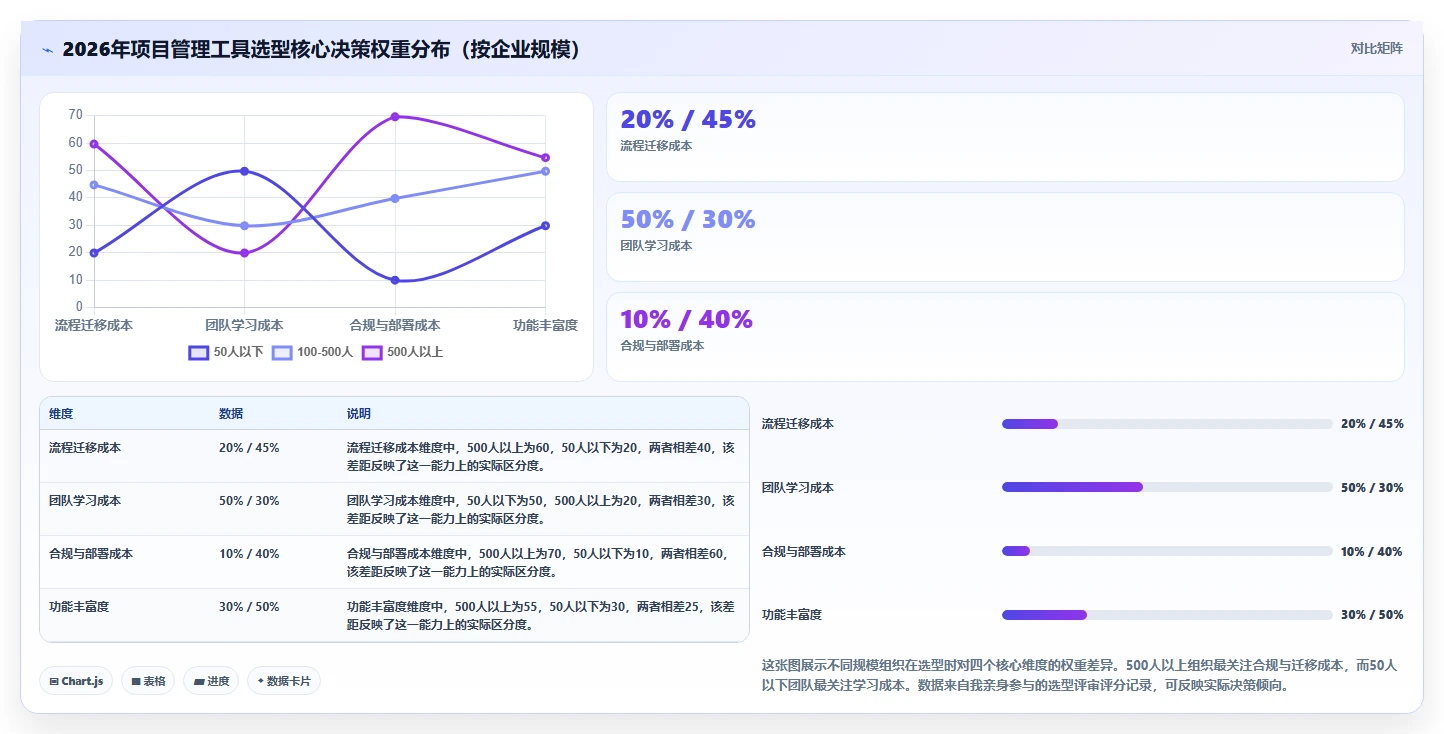
Task: Click the 10% / 40% cell in the table
Action: click(249, 554)
